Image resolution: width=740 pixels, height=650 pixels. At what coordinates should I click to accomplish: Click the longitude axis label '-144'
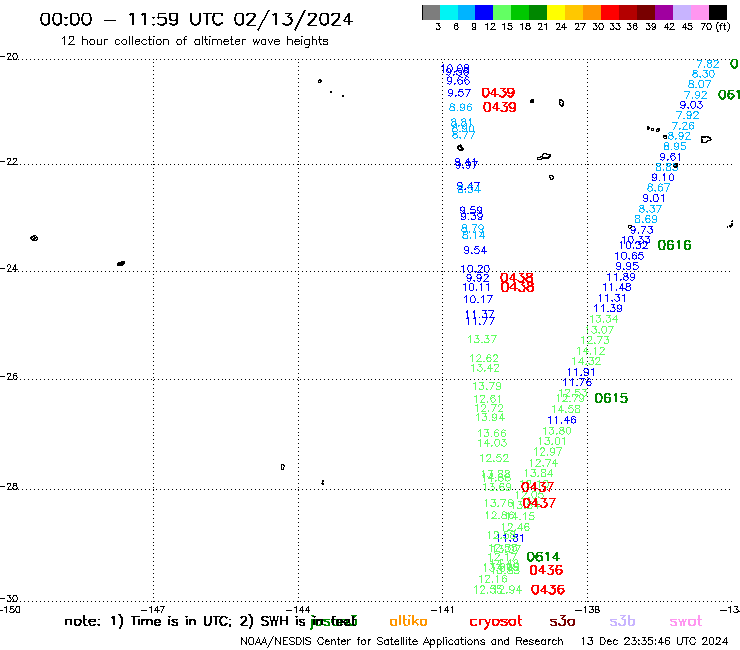[298, 609]
